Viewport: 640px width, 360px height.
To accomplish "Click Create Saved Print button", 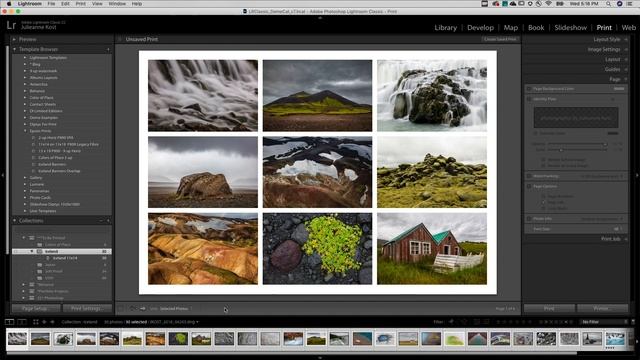I will click(500, 39).
